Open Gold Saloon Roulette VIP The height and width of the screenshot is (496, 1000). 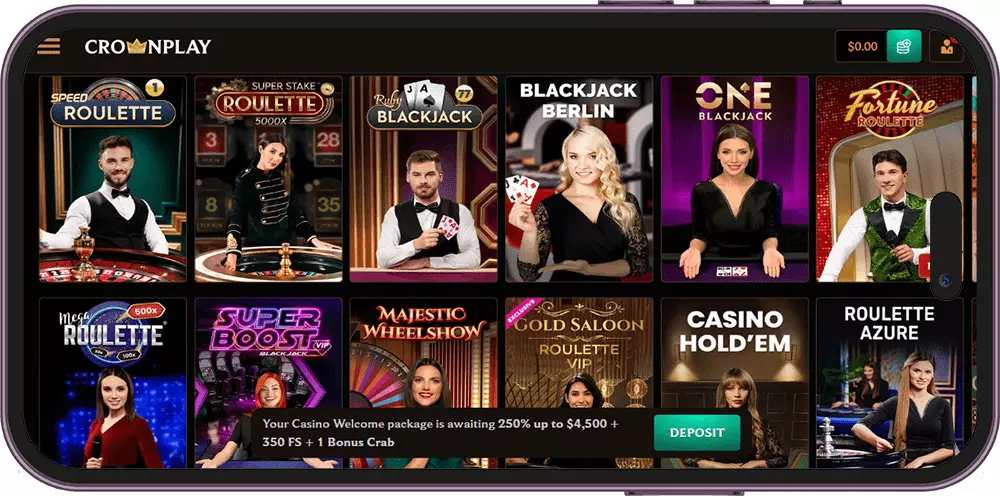click(x=579, y=383)
